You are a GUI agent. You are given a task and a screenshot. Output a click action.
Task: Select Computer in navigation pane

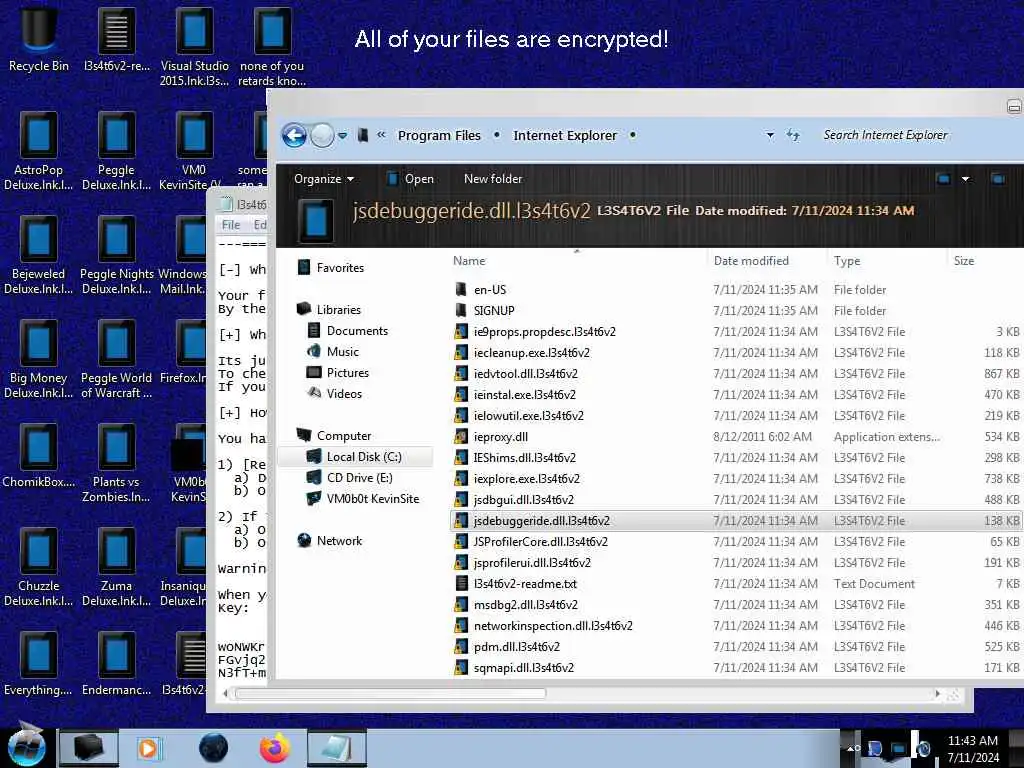point(334,436)
